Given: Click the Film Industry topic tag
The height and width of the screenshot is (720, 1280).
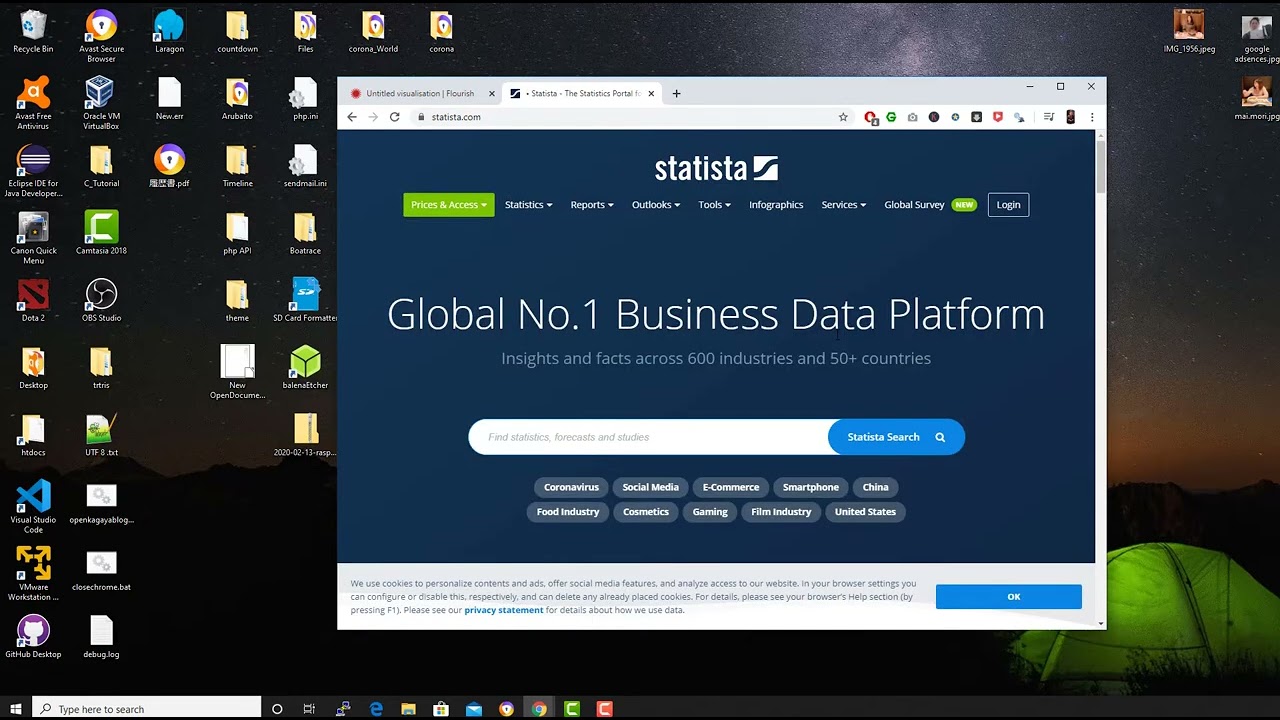Looking at the screenshot, I should 781,512.
